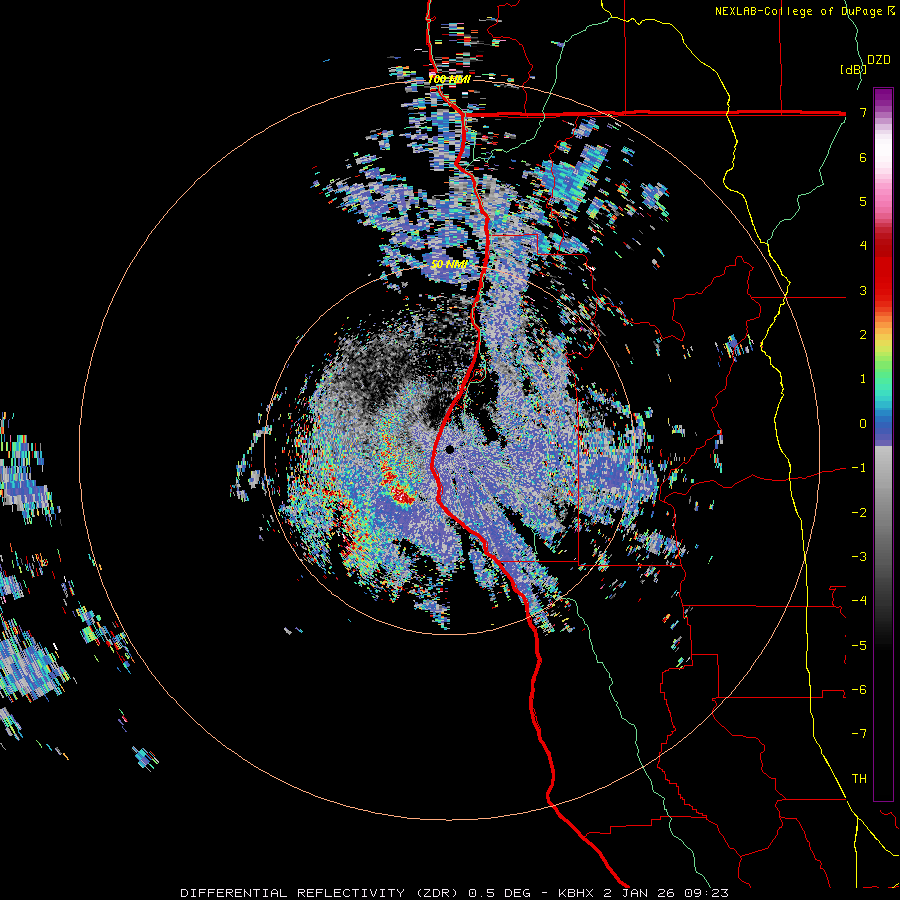900x900 pixels.
Task: Click the 50 NMI range ring label
Action: click(449, 264)
